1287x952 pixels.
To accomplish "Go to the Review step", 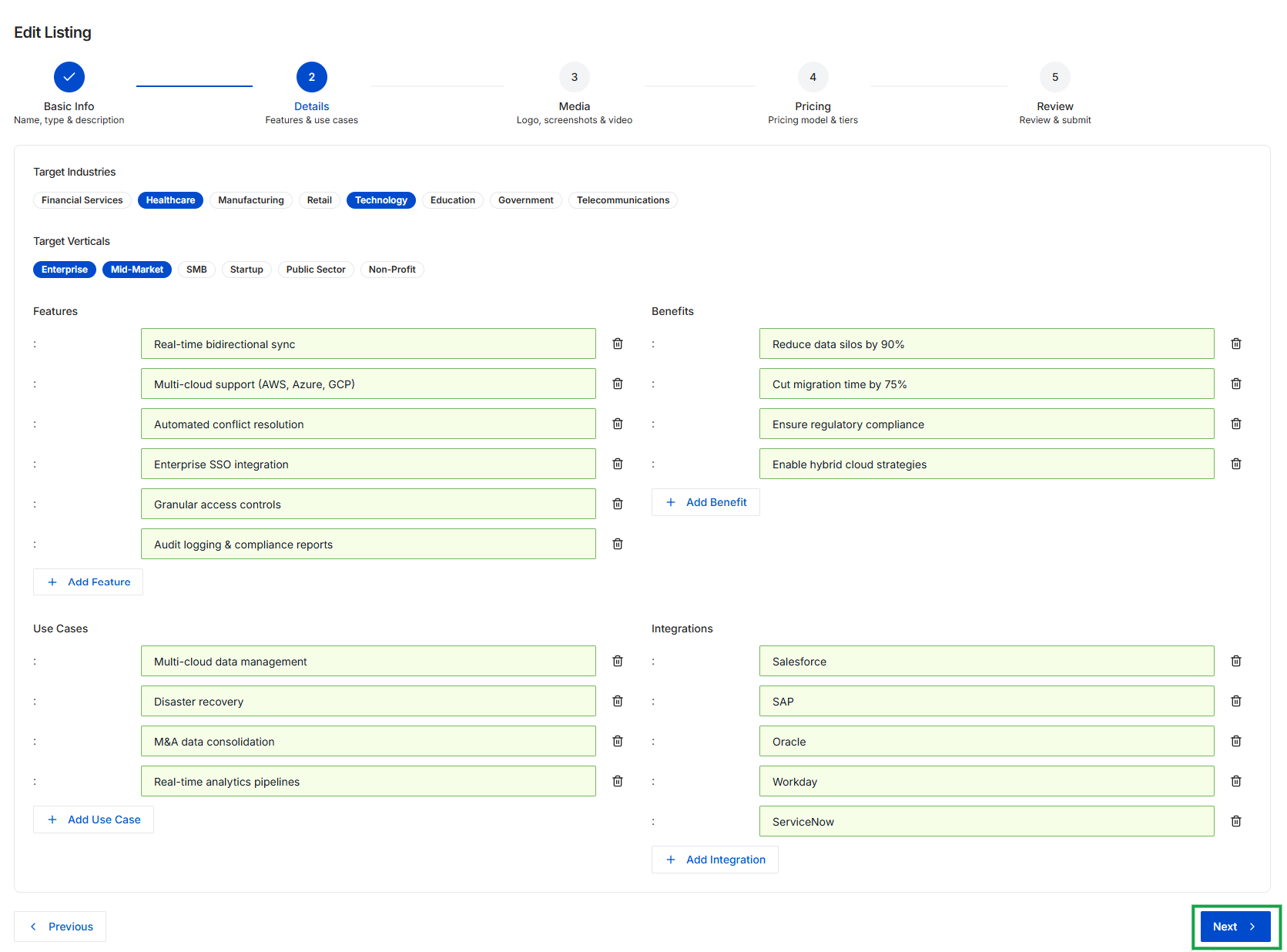I will pos(1055,77).
